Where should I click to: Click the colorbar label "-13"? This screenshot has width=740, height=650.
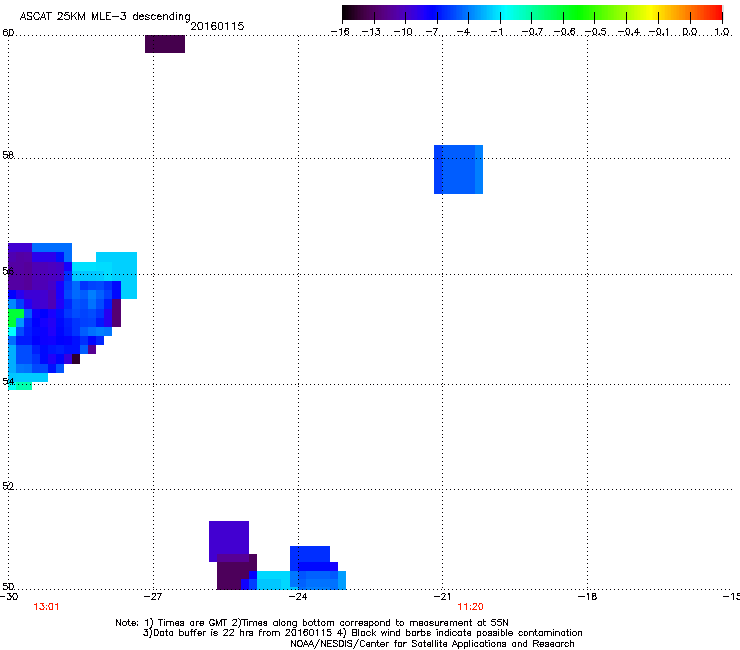click(371, 32)
